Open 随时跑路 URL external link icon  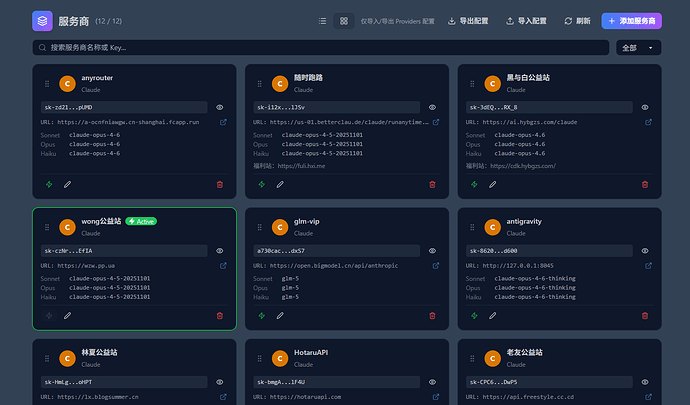coord(436,122)
